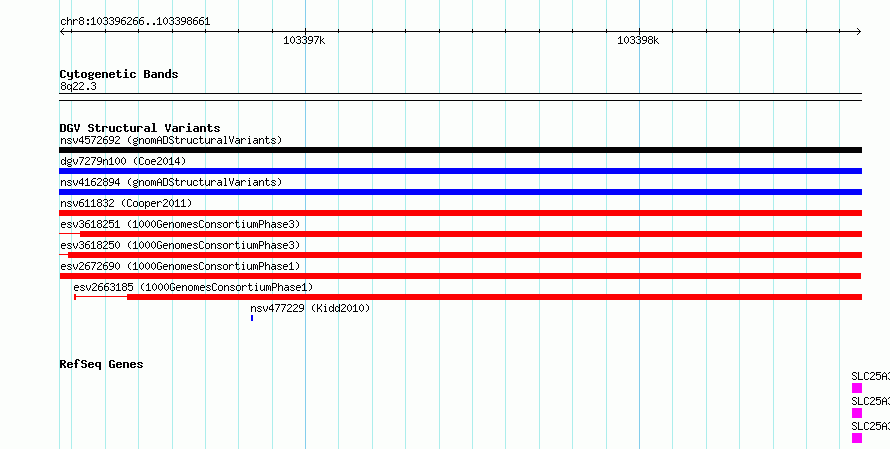Viewport: 890px width, 449px height.
Task: Open the esv3618250 variant label
Action: click(180, 245)
